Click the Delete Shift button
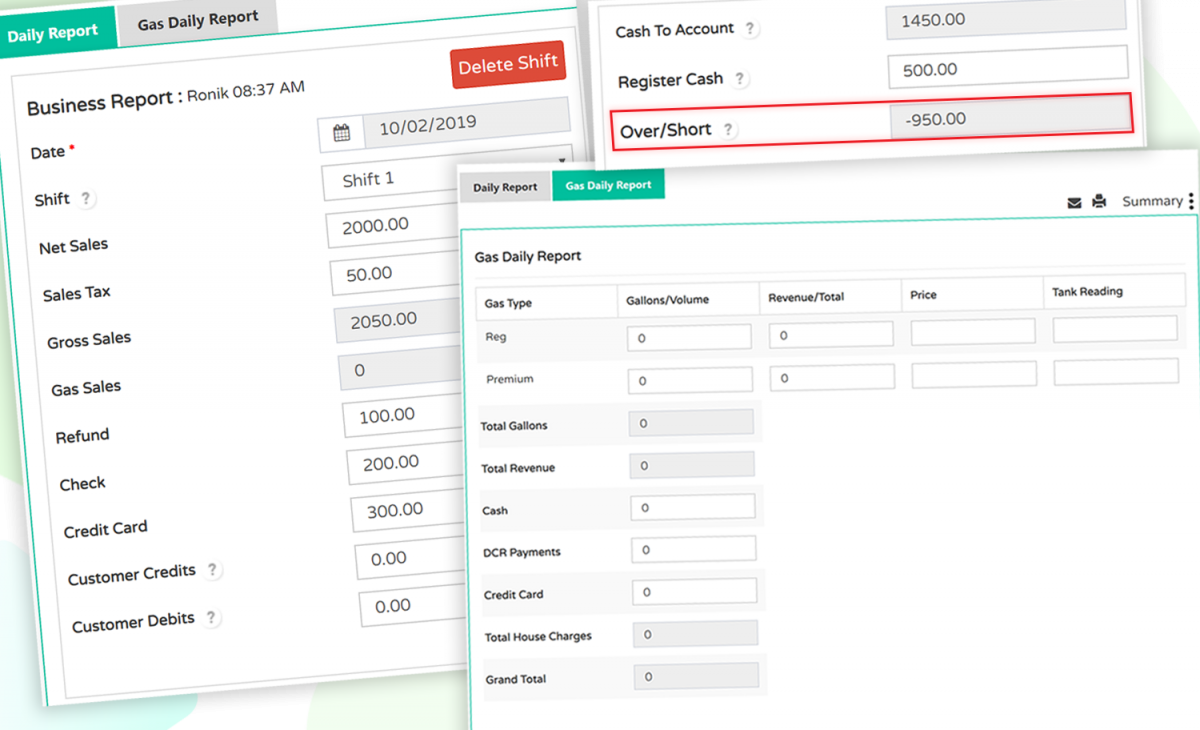 coord(508,63)
